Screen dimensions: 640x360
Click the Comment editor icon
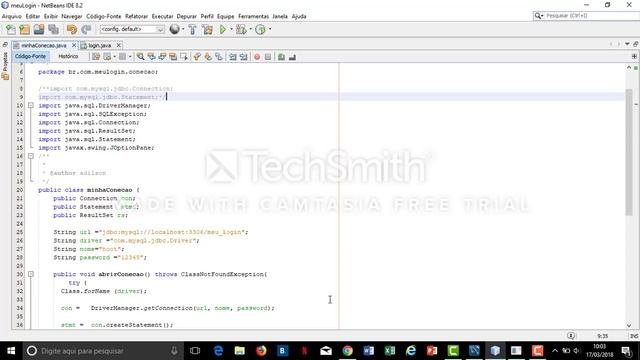click(x=281, y=57)
